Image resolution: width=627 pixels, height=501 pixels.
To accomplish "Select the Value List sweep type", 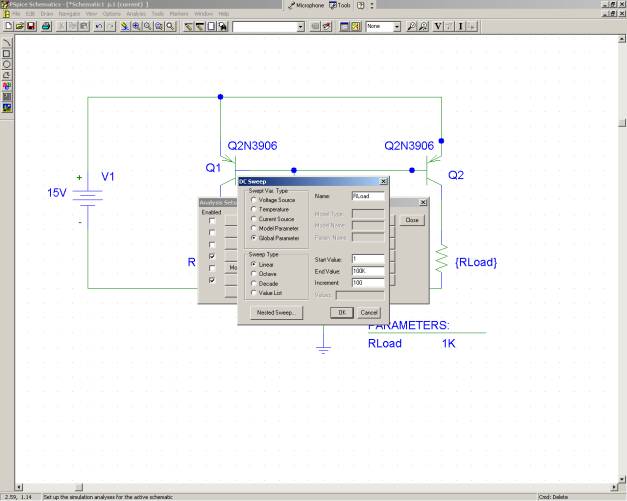I will (x=253, y=292).
